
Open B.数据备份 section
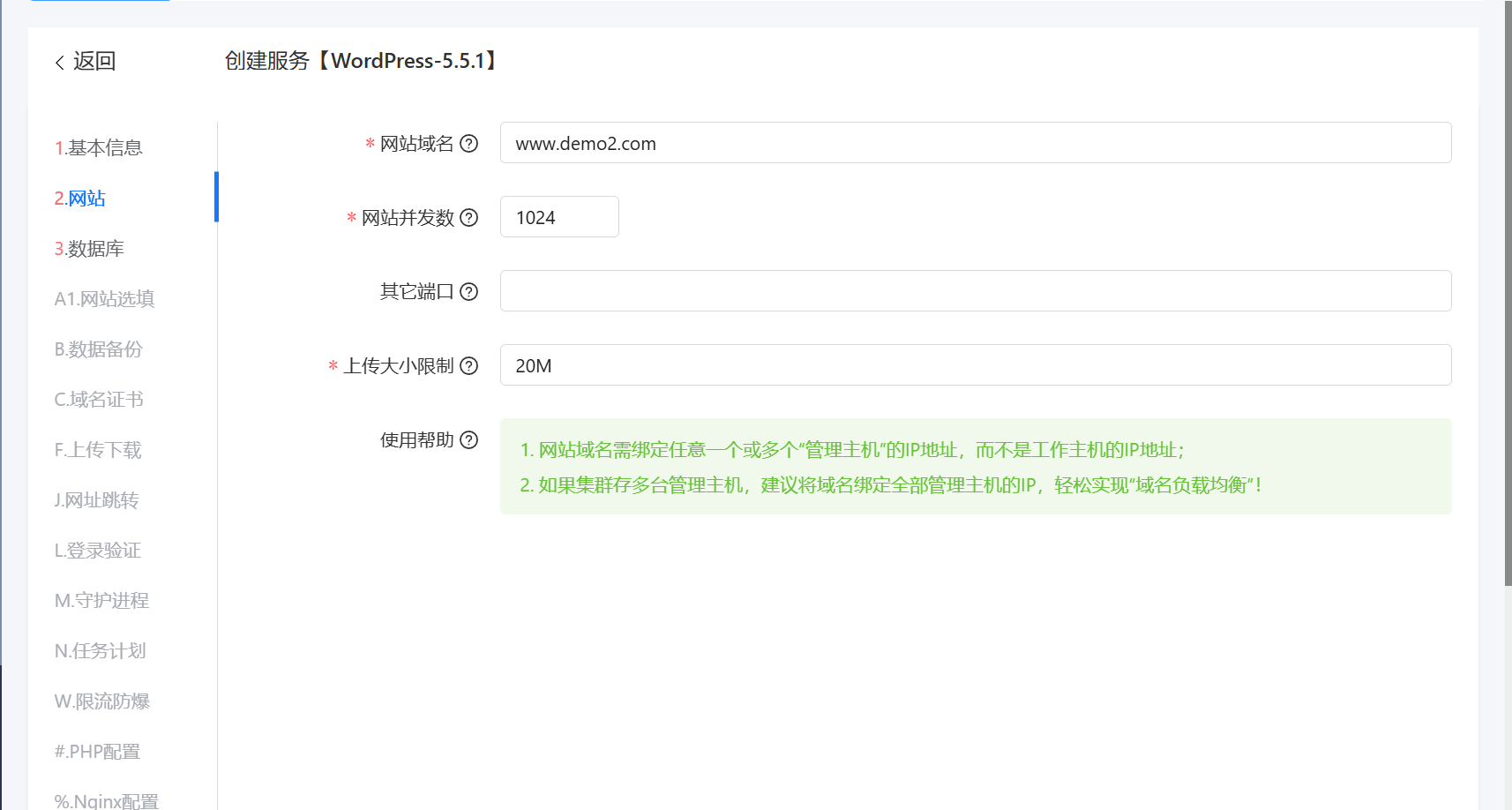(x=98, y=349)
